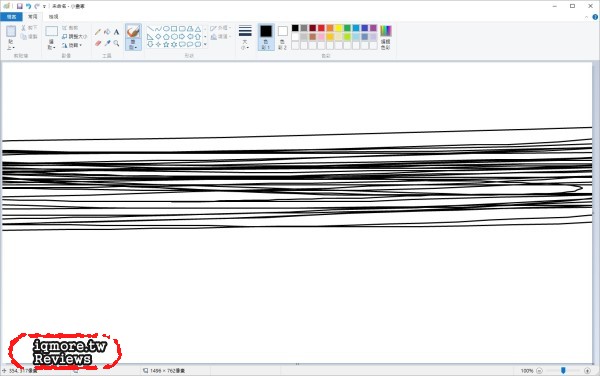The height and width of the screenshot is (376, 600).
Task: Choose the Five-point star shape
Action: (x=166, y=44)
